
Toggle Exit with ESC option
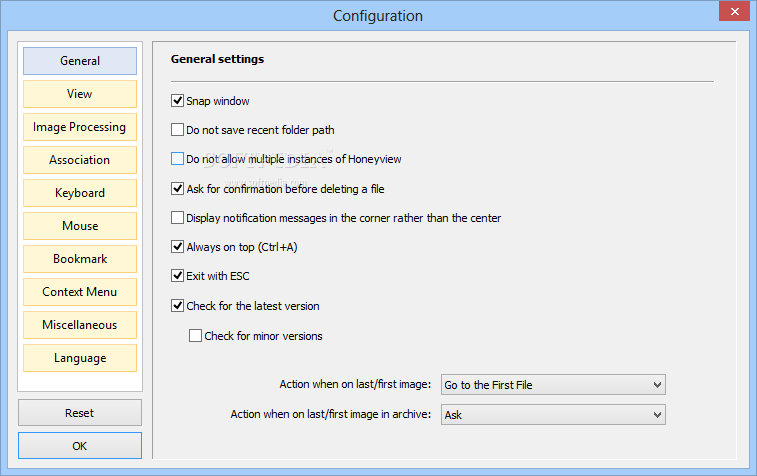tap(178, 276)
